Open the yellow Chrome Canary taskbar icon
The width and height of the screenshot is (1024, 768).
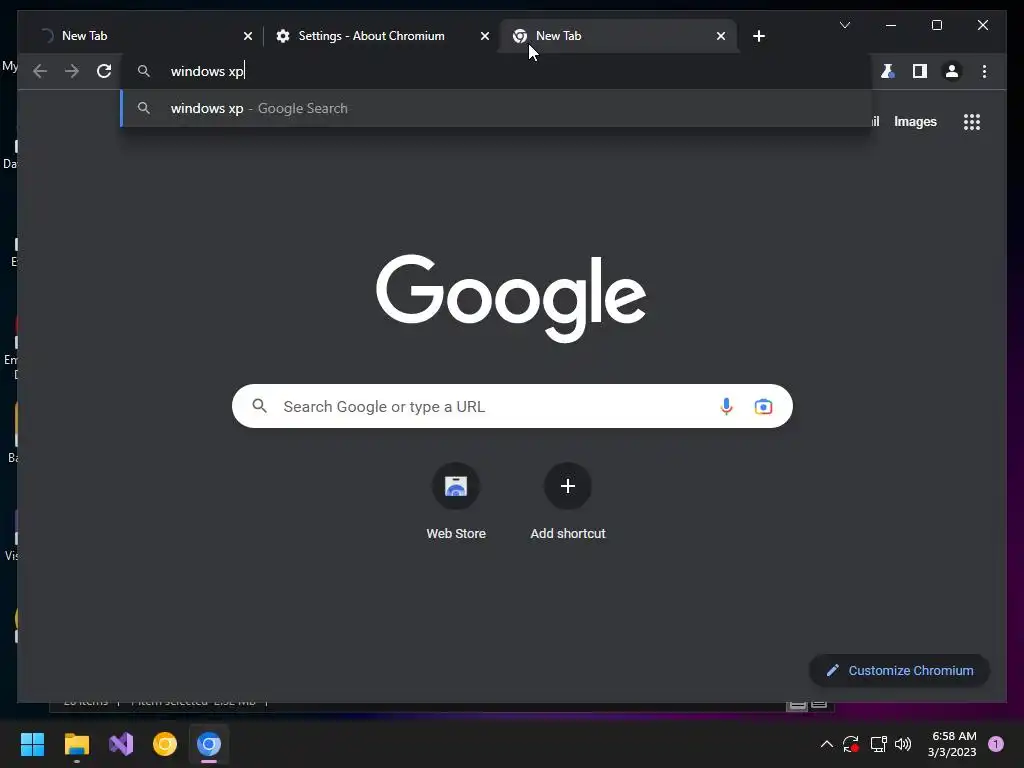165,744
